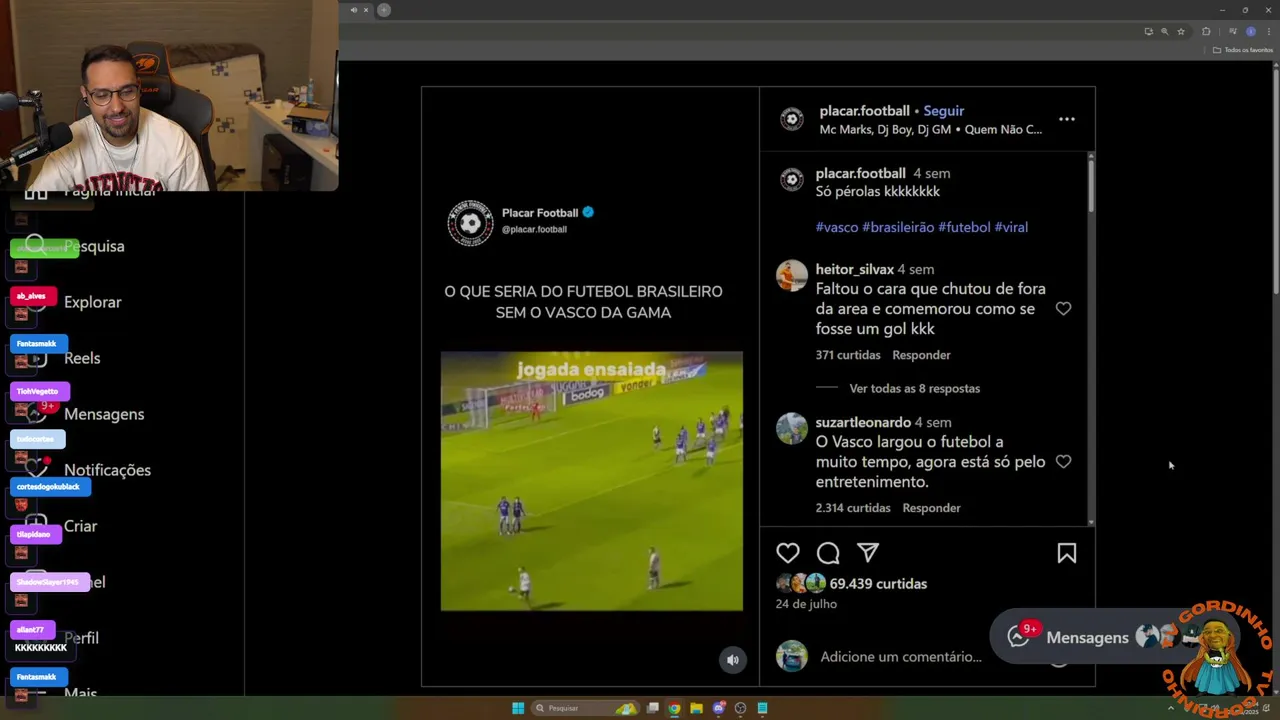
Task: Open the Notepad icon on the taskbar
Action: coord(762,708)
